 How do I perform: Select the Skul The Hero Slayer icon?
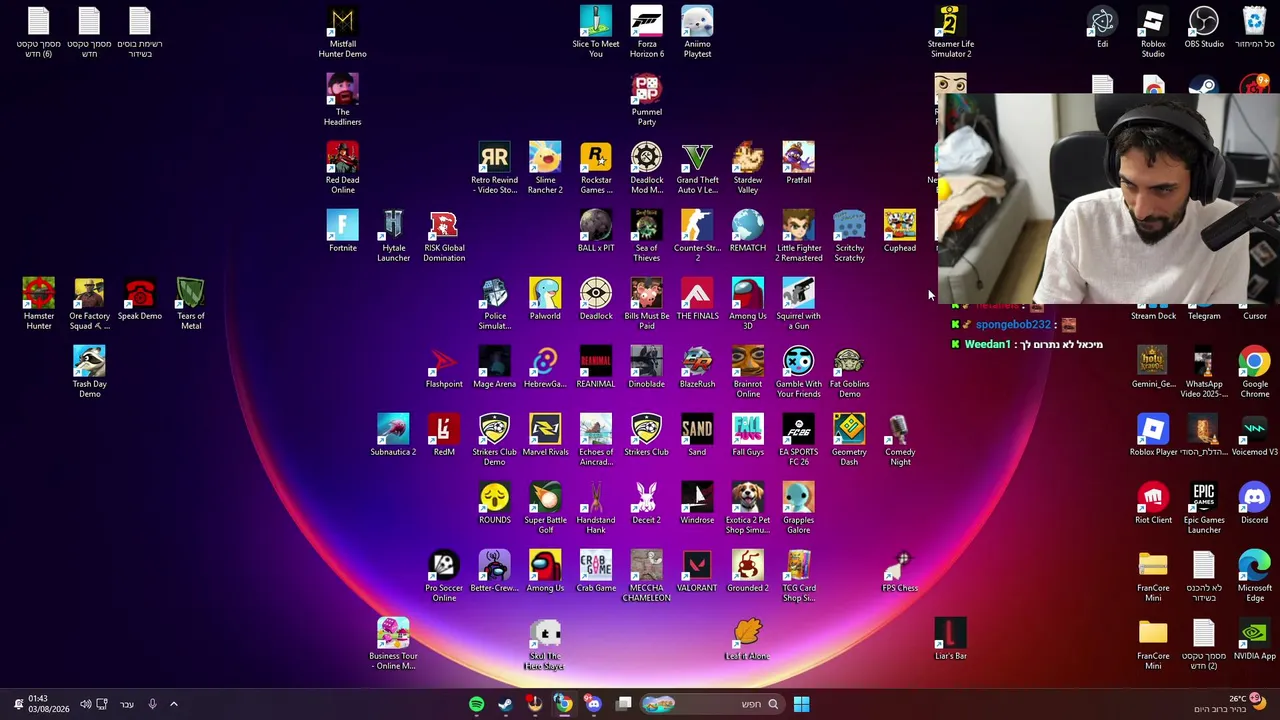545,644
